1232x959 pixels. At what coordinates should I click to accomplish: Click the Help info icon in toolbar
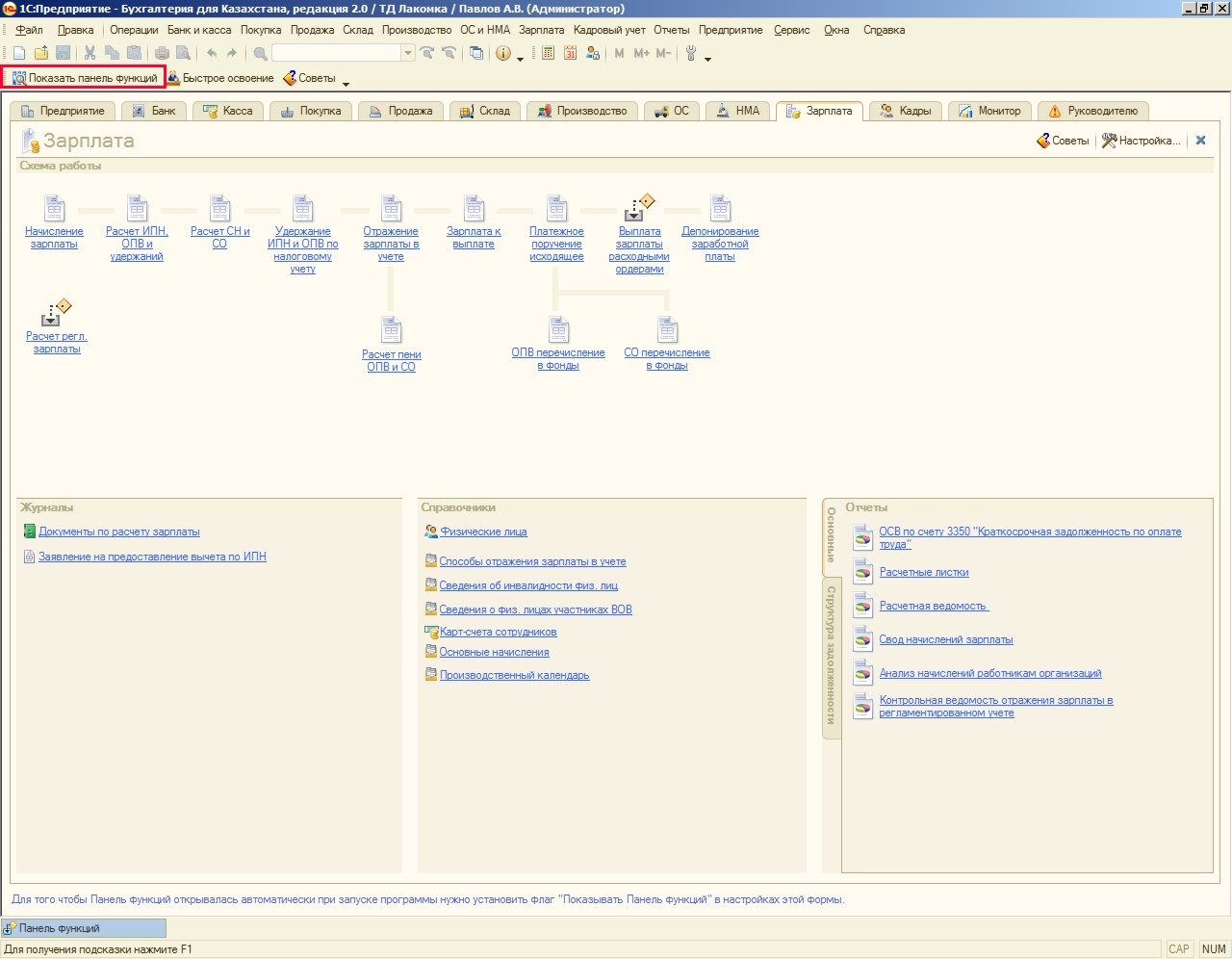(x=502, y=54)
